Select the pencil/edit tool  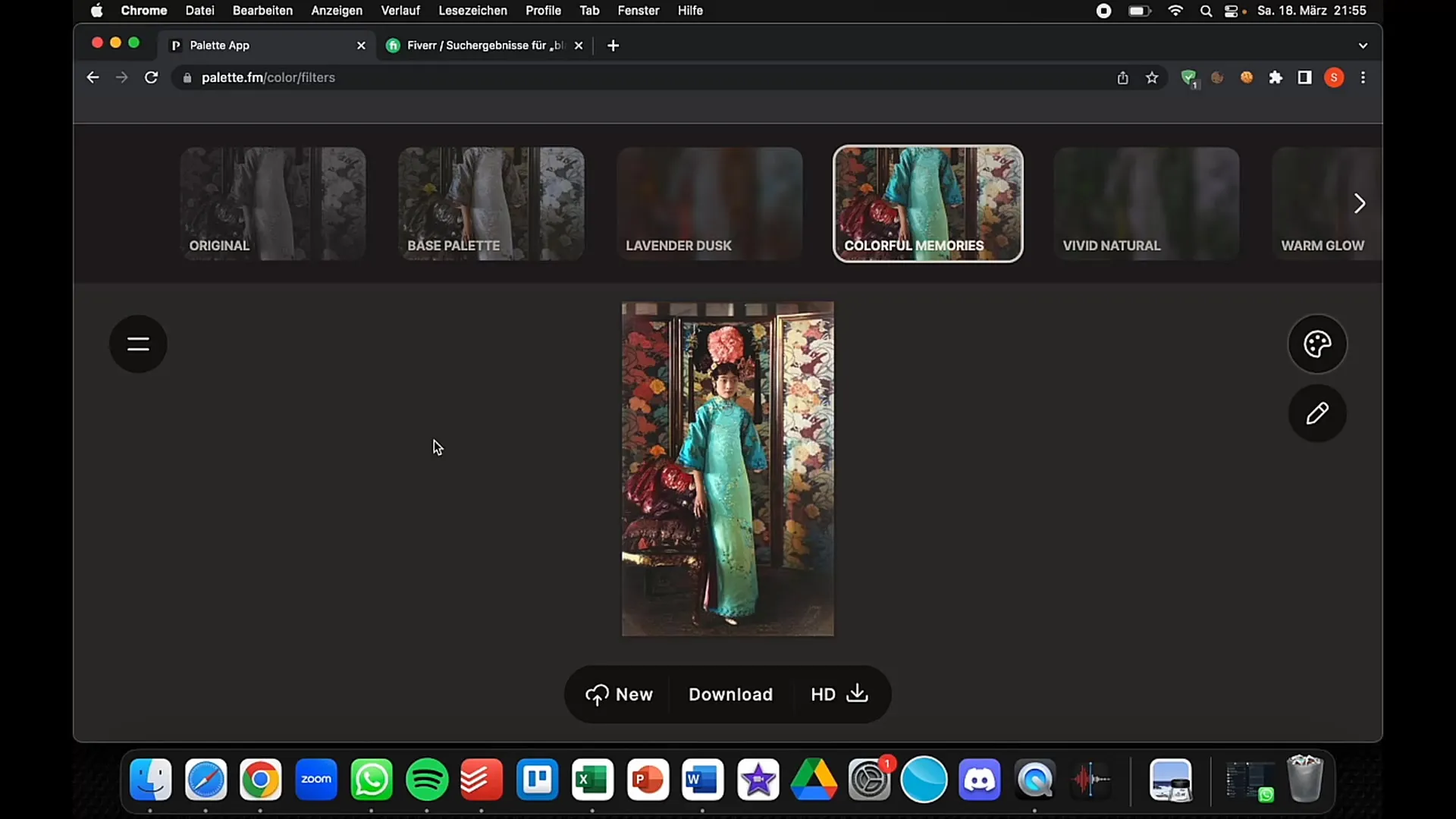tap(1318, 413)
